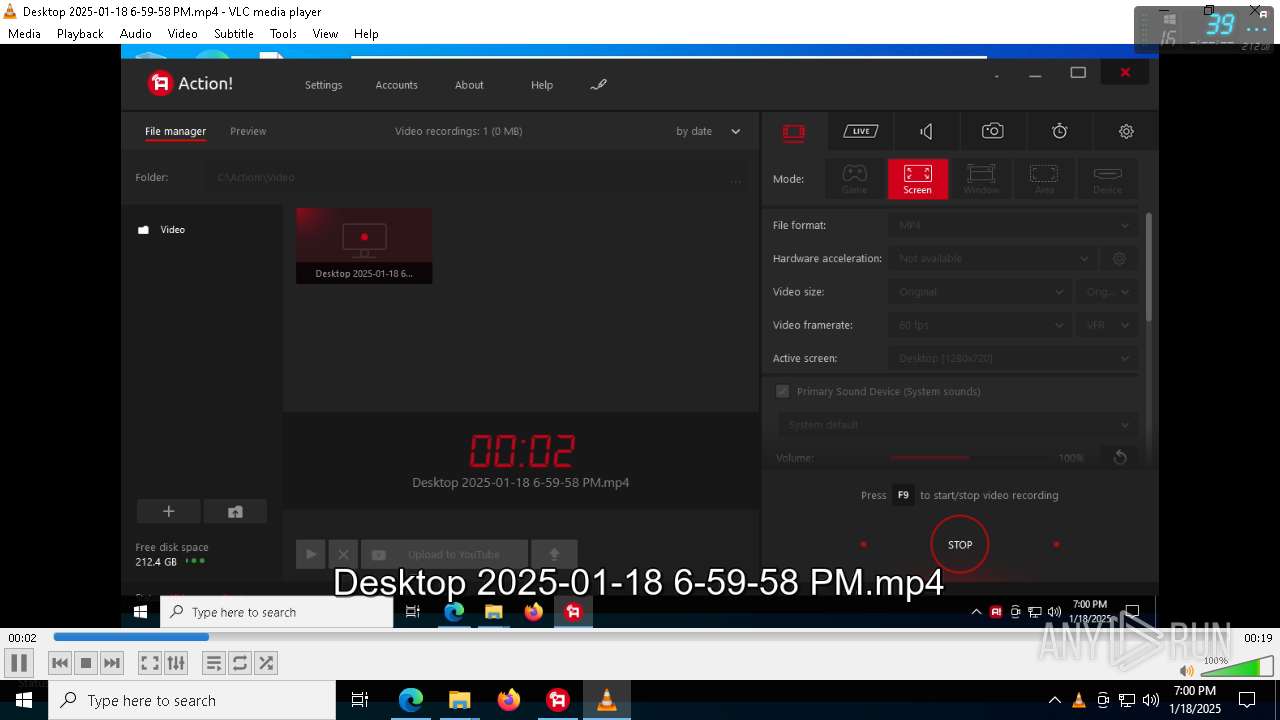Switch to Preview tab
The height and width of the screenshot is (720, 1280).
[x=248, y=131]
